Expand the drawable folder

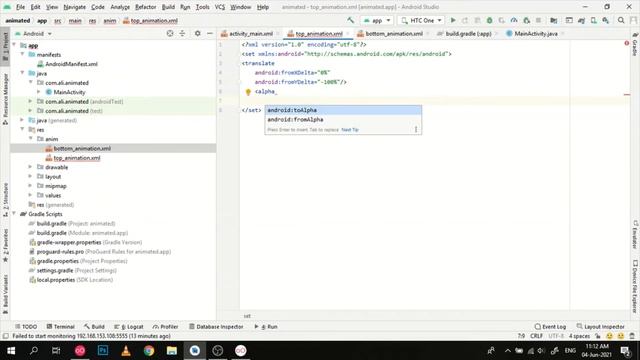coord(31,167)
